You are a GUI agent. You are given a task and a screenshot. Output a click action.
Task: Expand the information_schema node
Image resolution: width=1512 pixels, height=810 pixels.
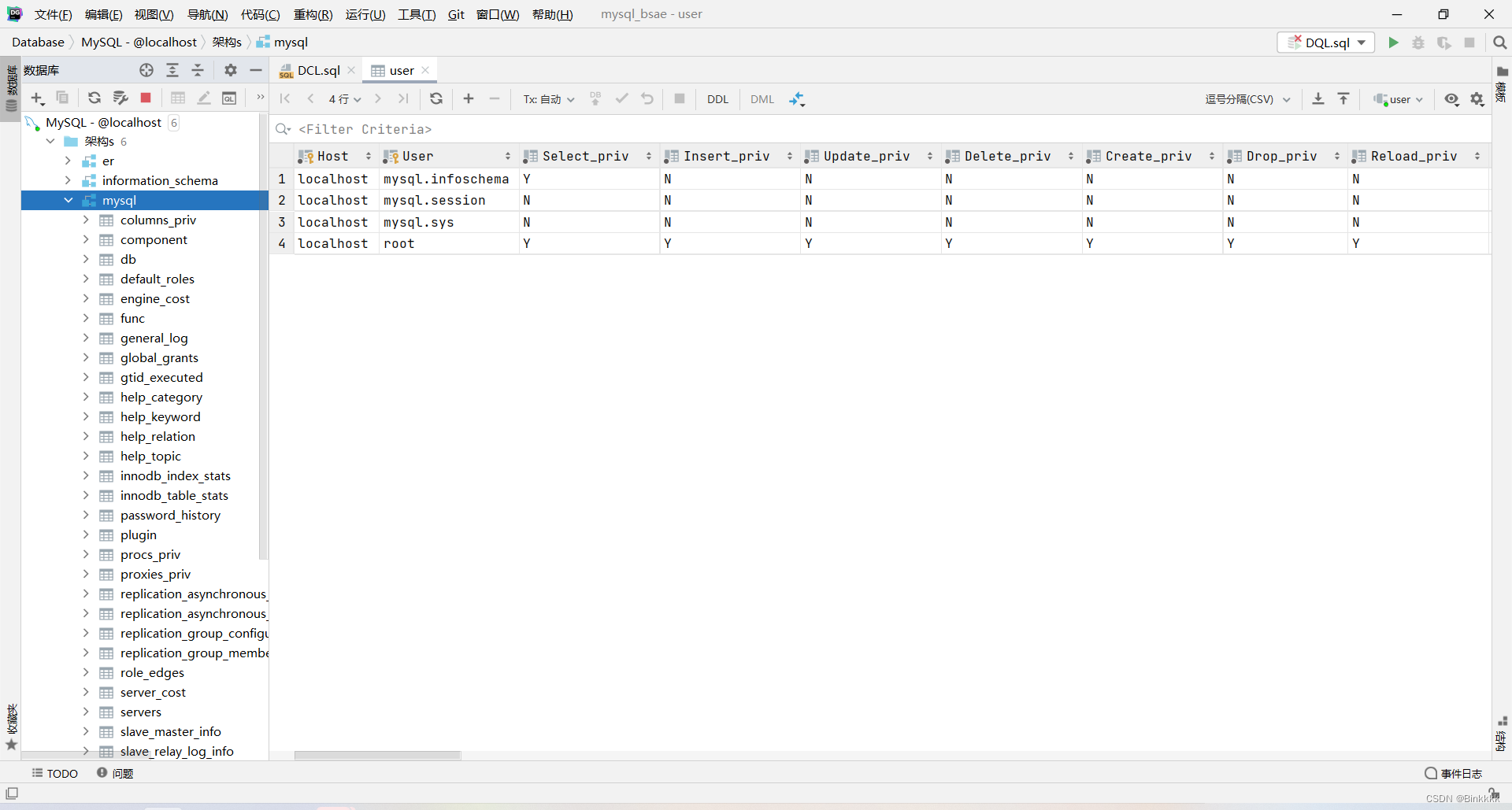point(69,180)
